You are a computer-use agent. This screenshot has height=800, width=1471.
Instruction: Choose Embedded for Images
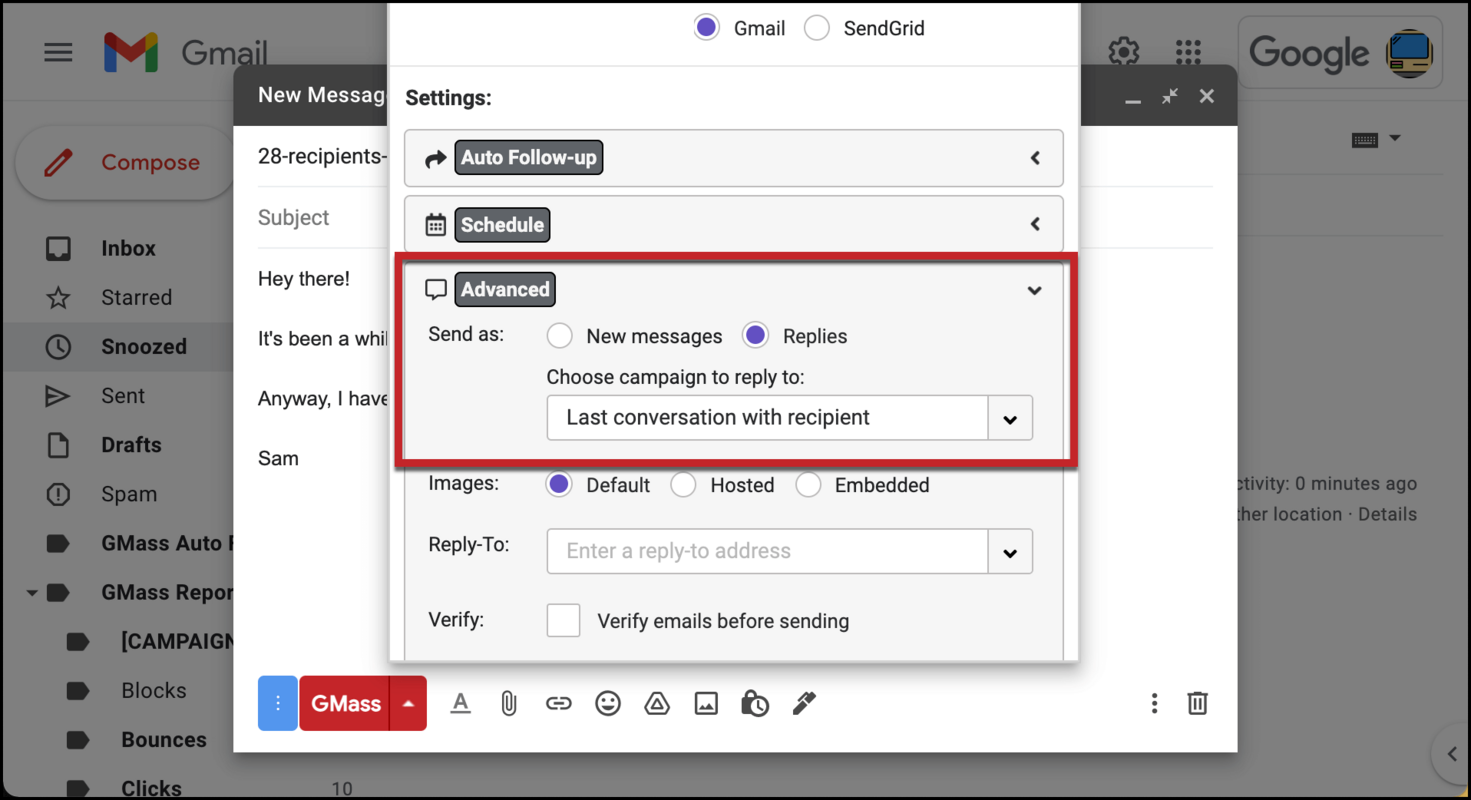click(808, 484)
